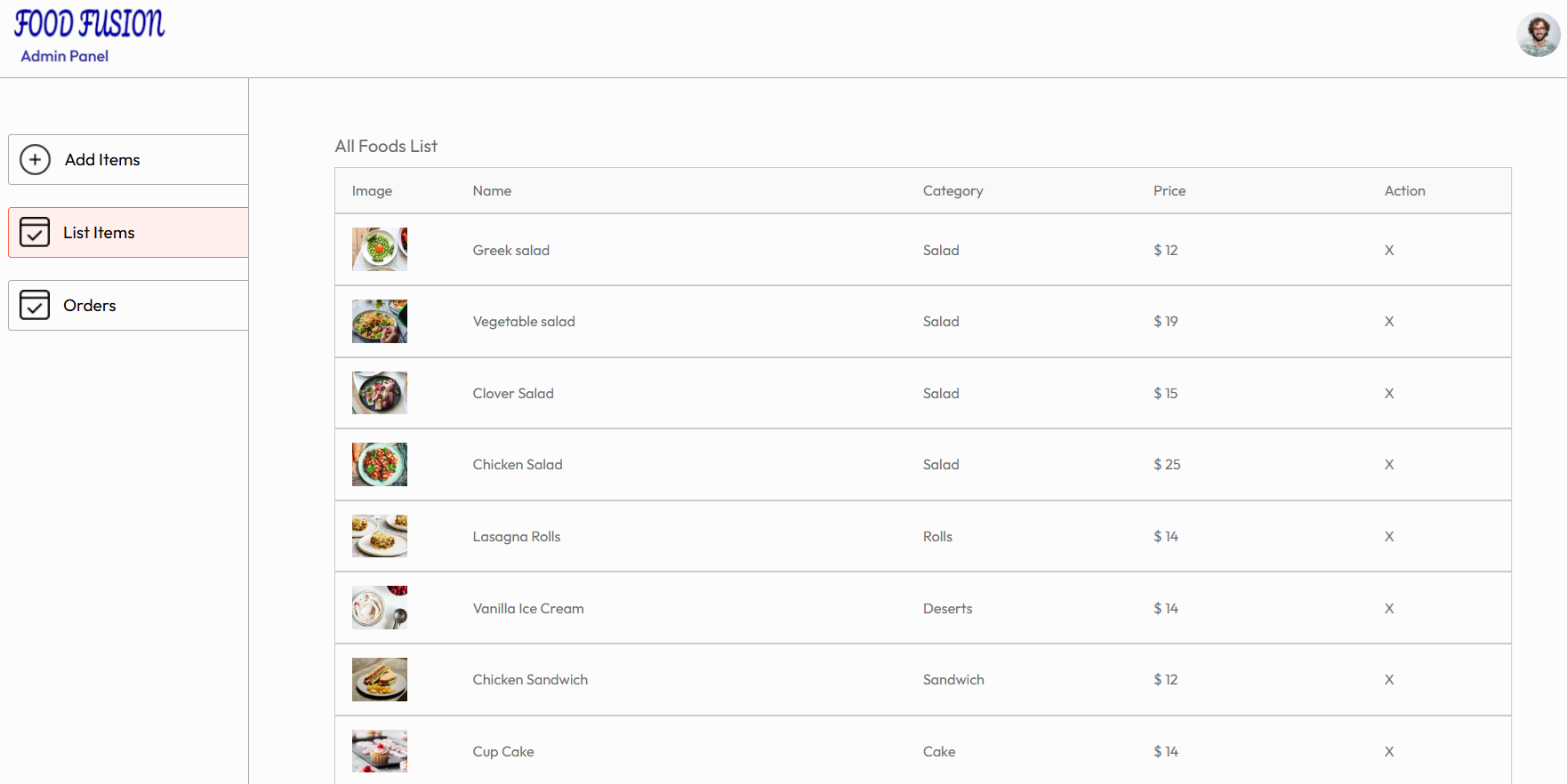Remove Clover Salad from the list
The width and height of the screenshot is (1567, 784).
coord(1389,394)
